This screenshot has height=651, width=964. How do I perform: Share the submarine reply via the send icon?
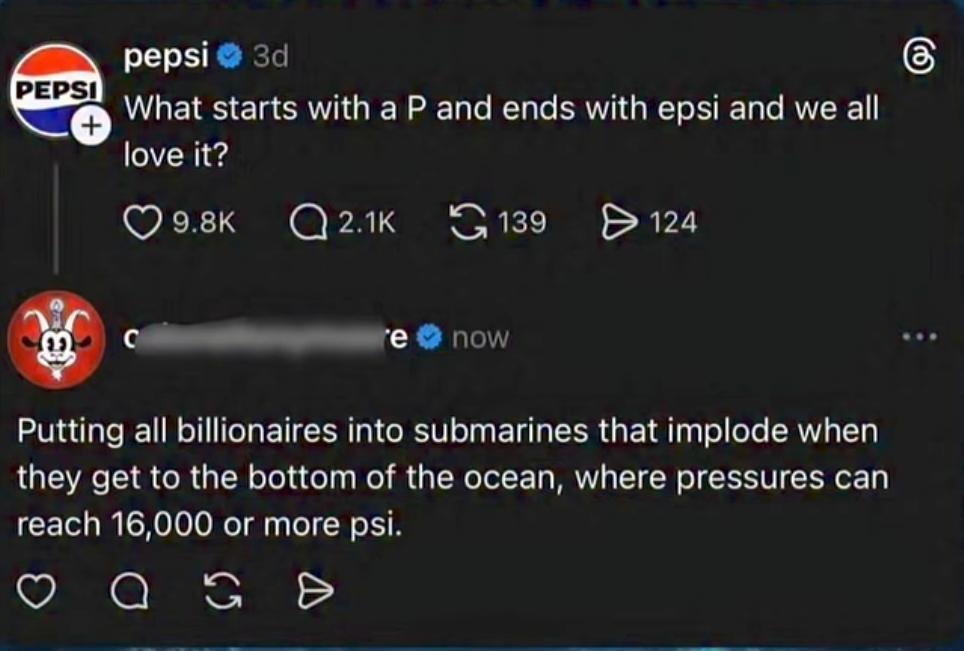coord(314,590)
